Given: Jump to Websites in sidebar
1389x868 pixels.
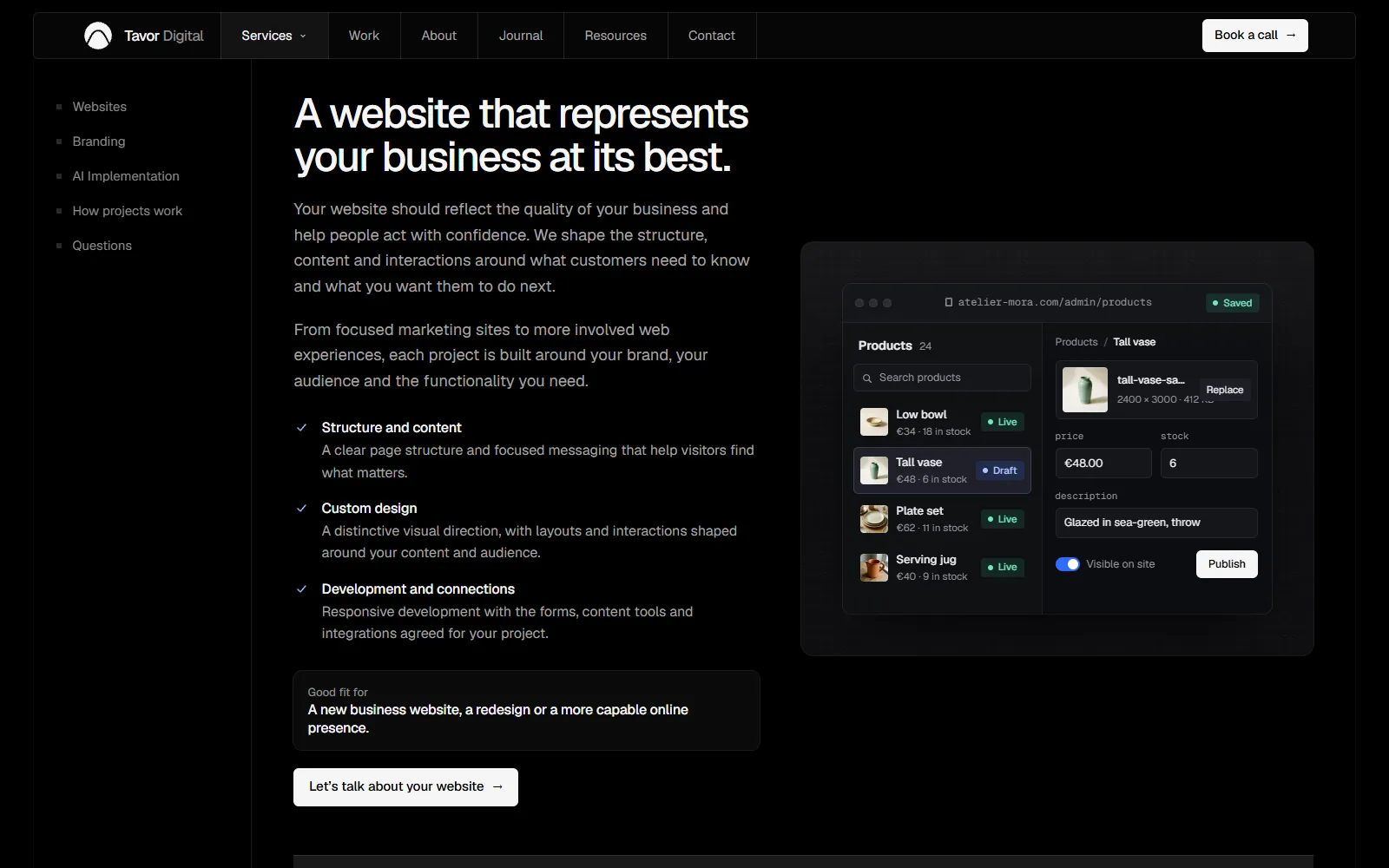Looking at the screenshot, I should pyautogui.click(x=99, y=107).
